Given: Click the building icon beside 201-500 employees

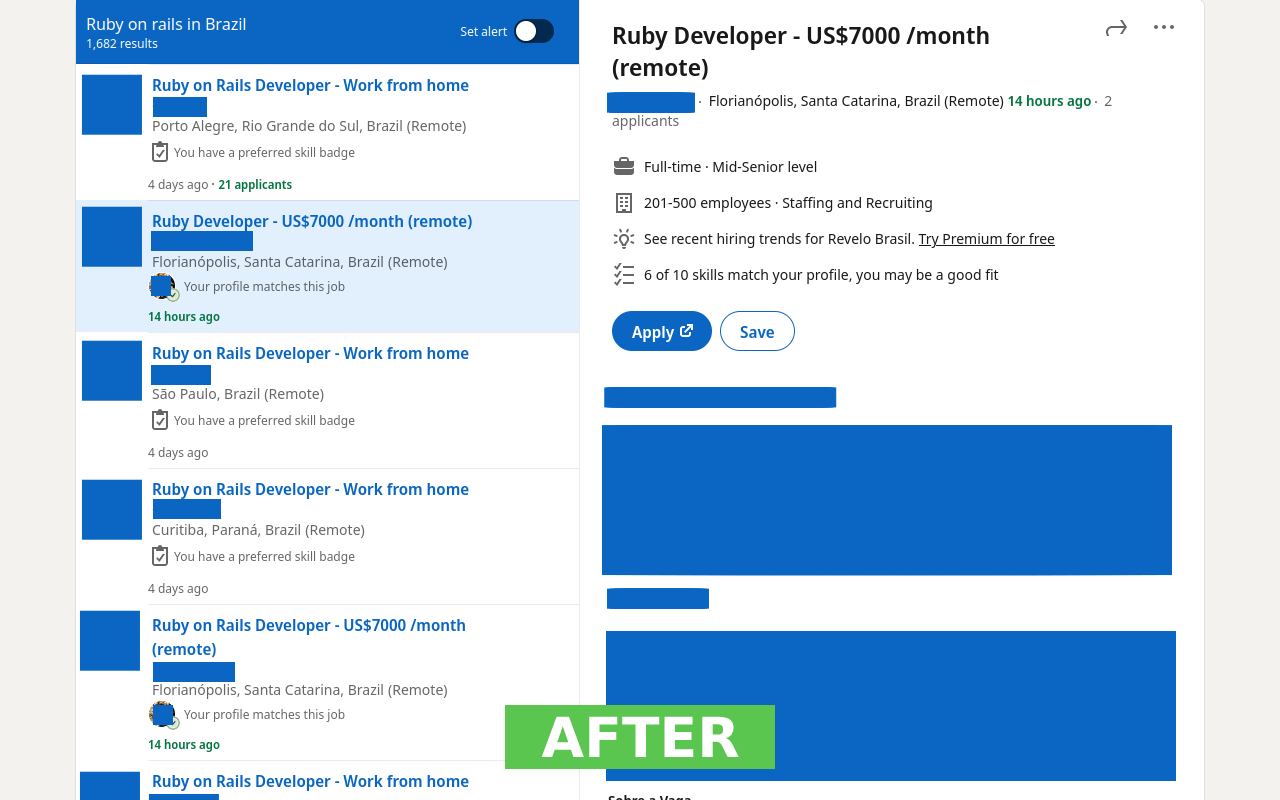Looking at the screenshot, I should pyautogui.click(x=624, y=202).
